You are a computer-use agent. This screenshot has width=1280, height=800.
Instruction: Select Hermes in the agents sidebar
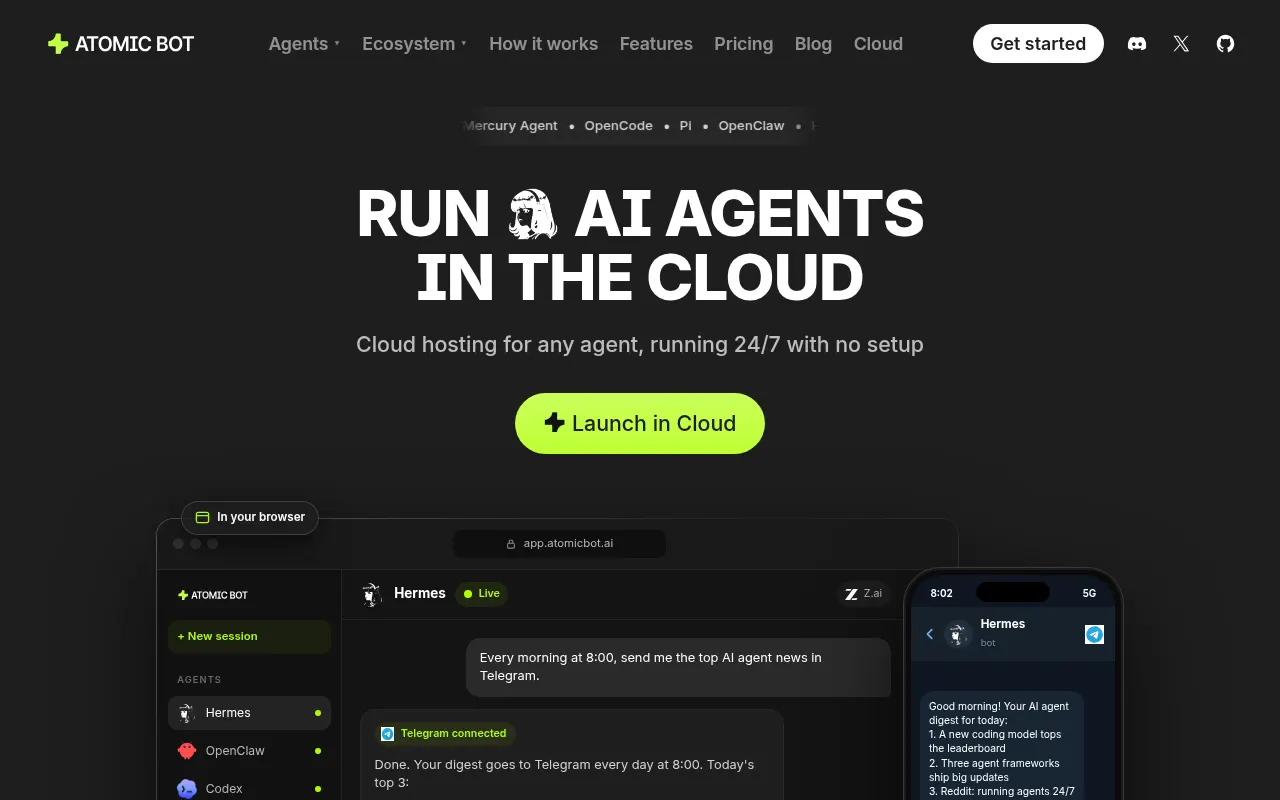[x=249, y=713]
